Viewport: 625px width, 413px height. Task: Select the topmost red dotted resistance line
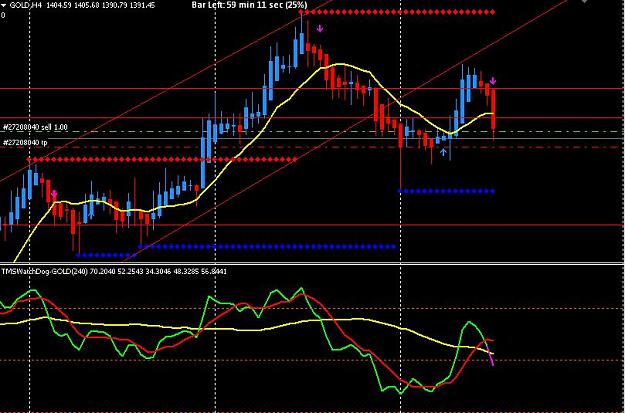(397, 12)
